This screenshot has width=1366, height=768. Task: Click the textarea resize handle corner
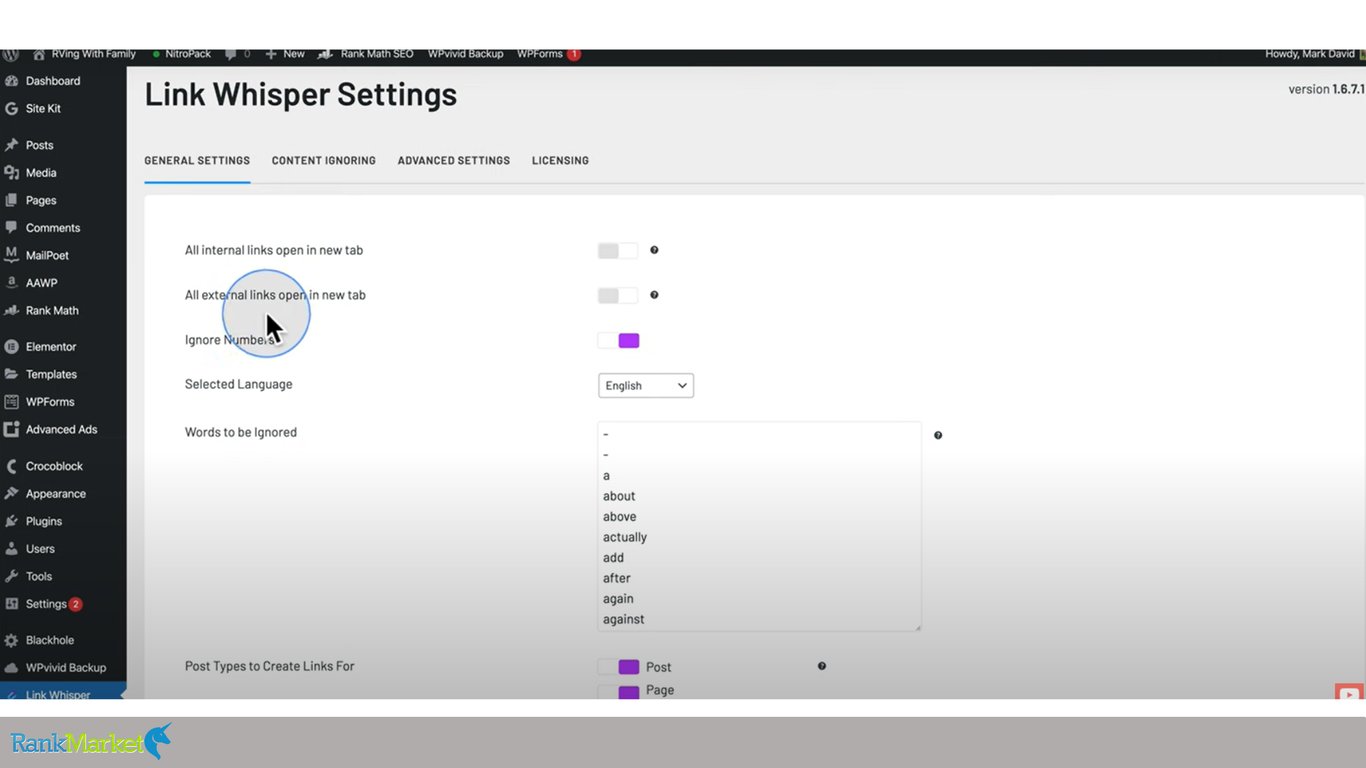pyautogui.click(x=917, y=627)
